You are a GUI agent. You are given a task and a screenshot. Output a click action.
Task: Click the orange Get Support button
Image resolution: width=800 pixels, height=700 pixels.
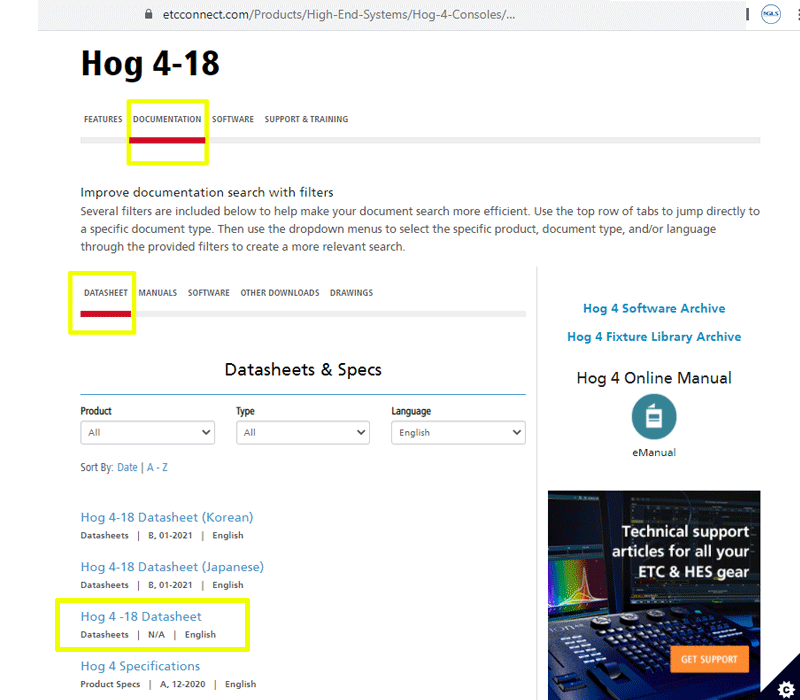(x=709, y=659)
